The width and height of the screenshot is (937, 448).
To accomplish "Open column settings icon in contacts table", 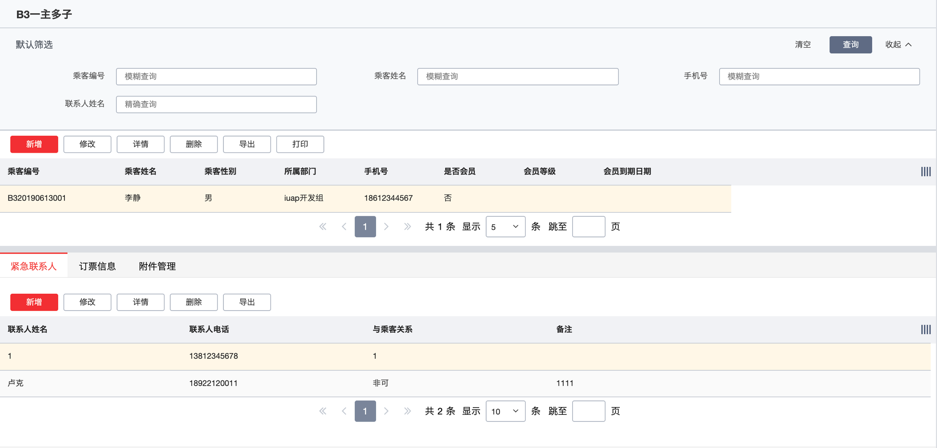I will pos(926,329).
